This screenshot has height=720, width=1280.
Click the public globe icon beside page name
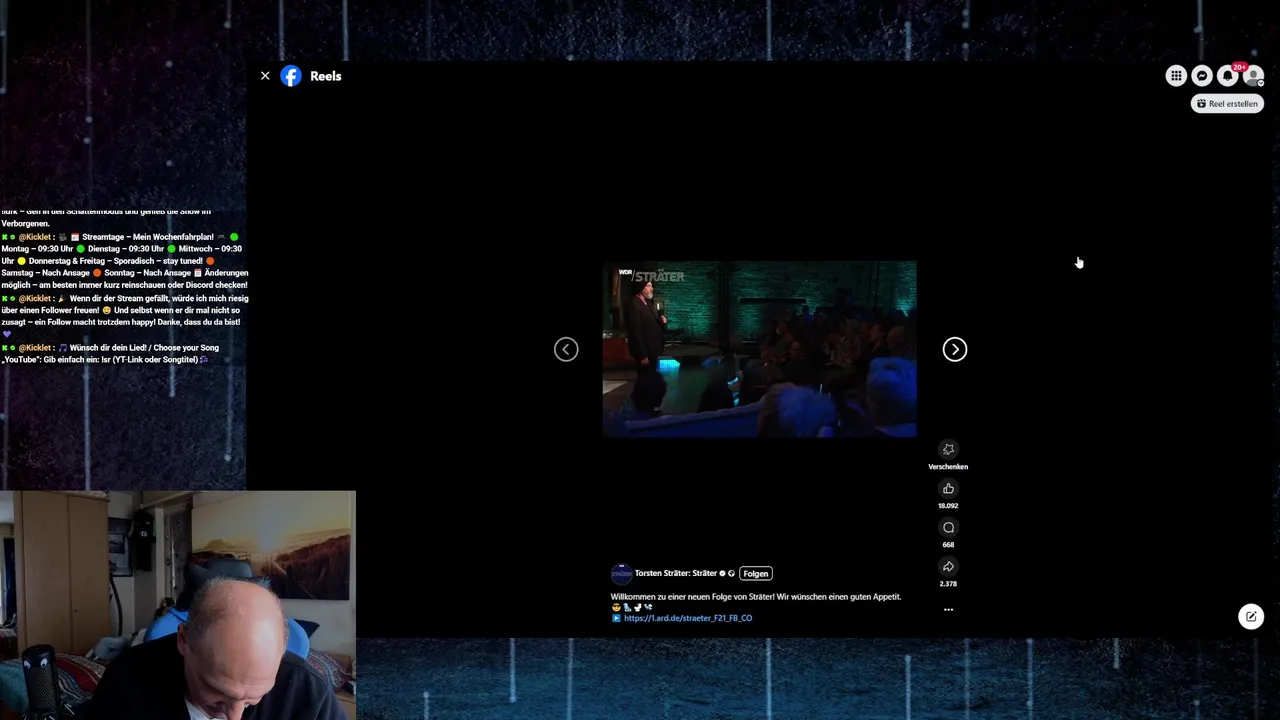pyautogui.click(x=732, y=574)
